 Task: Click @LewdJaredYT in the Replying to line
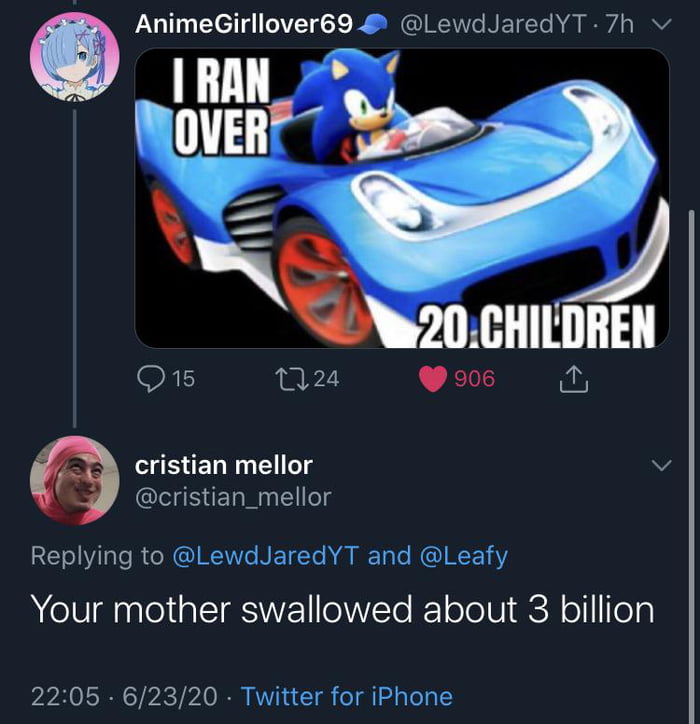point(266,556)
